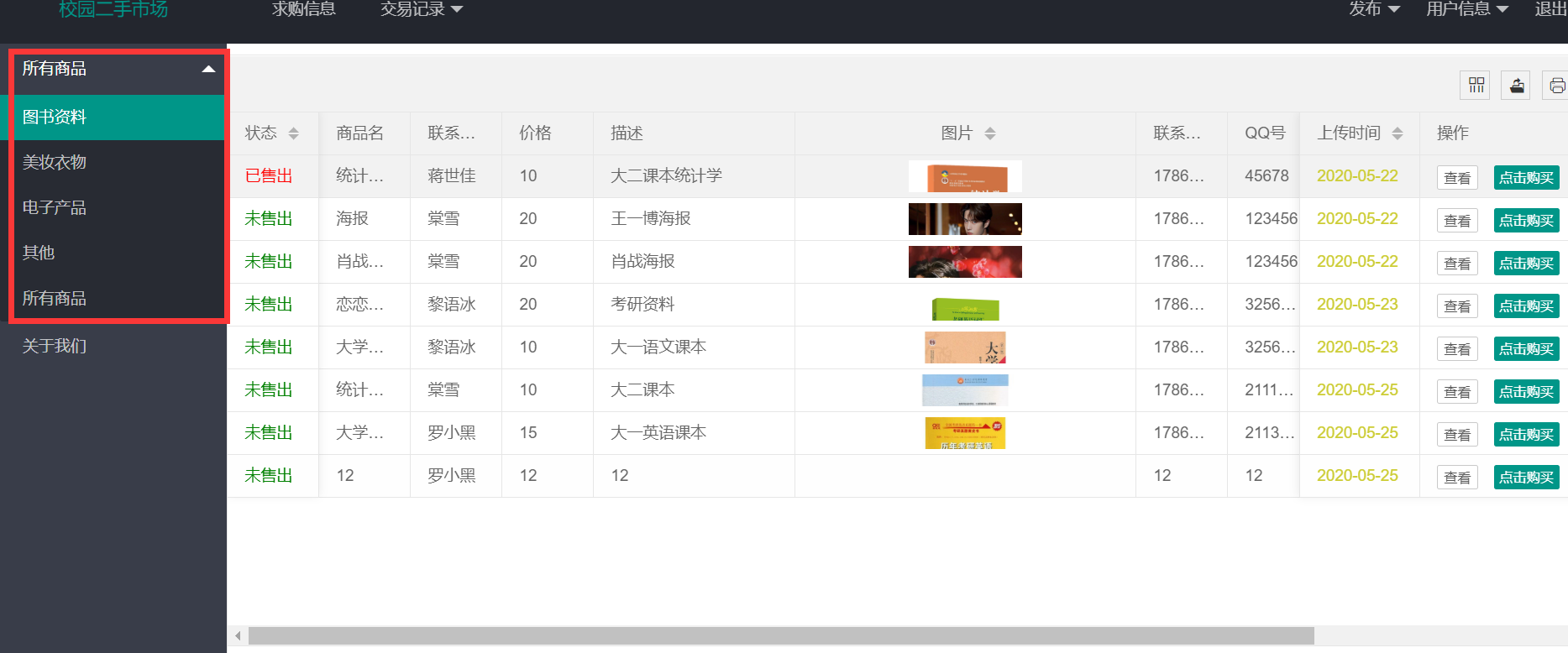Click 查看 for 大二课本 row
The height and width of the screenshot is (653, 1568).
pyautogui.click(x=1457, y=392)
